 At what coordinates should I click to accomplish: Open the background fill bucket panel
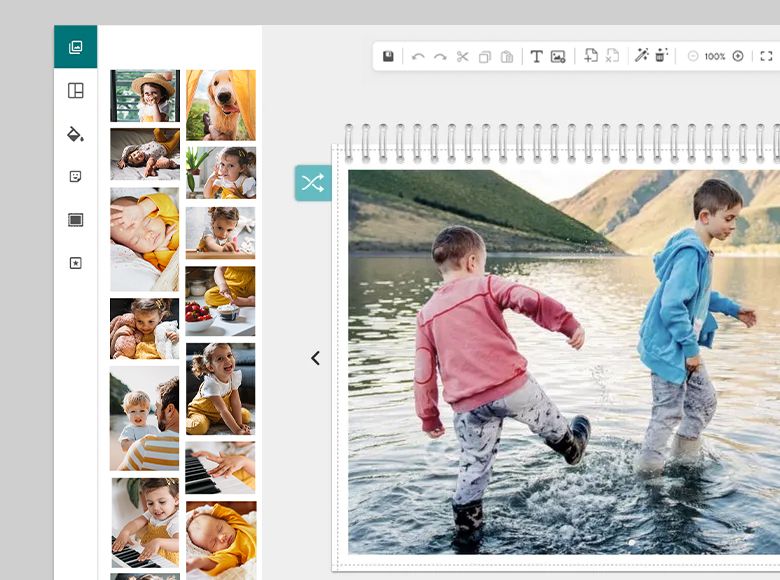(x=75, y=134)
